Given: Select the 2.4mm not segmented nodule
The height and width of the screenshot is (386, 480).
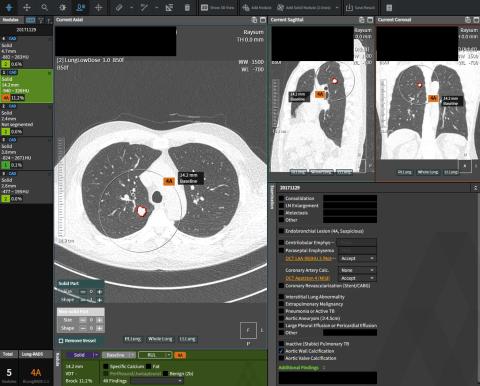Looking at the screenshot, I should point(26,119).
